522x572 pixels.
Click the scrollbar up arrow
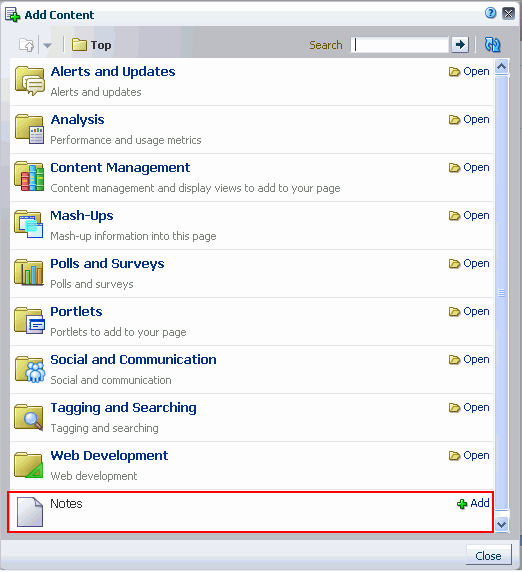pyautogui.click(x=502, y=66)
